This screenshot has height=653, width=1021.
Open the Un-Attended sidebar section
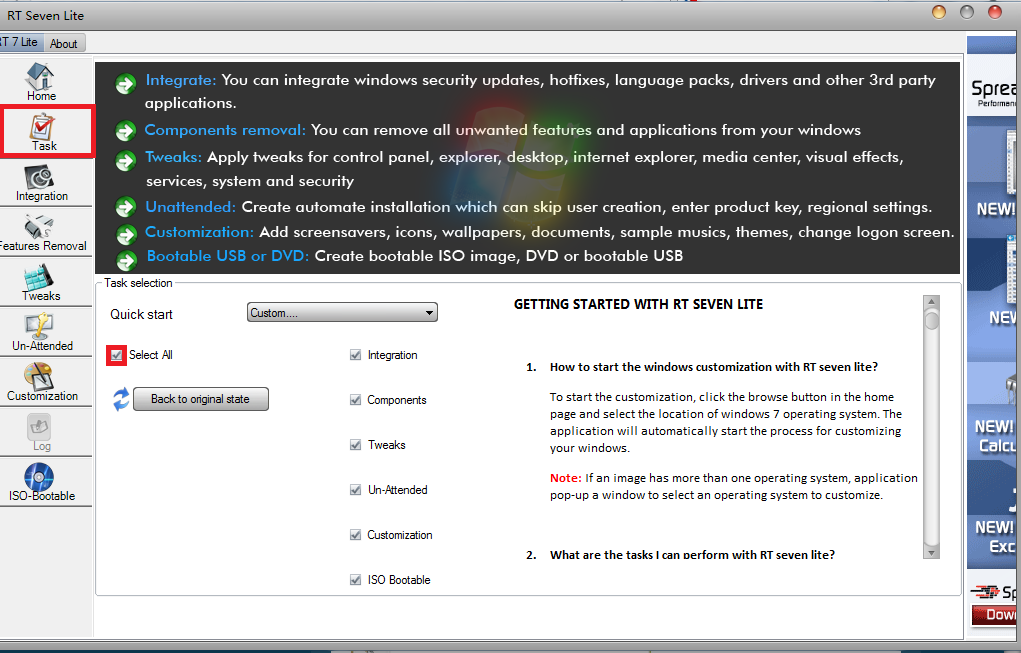tap(42, 333)
